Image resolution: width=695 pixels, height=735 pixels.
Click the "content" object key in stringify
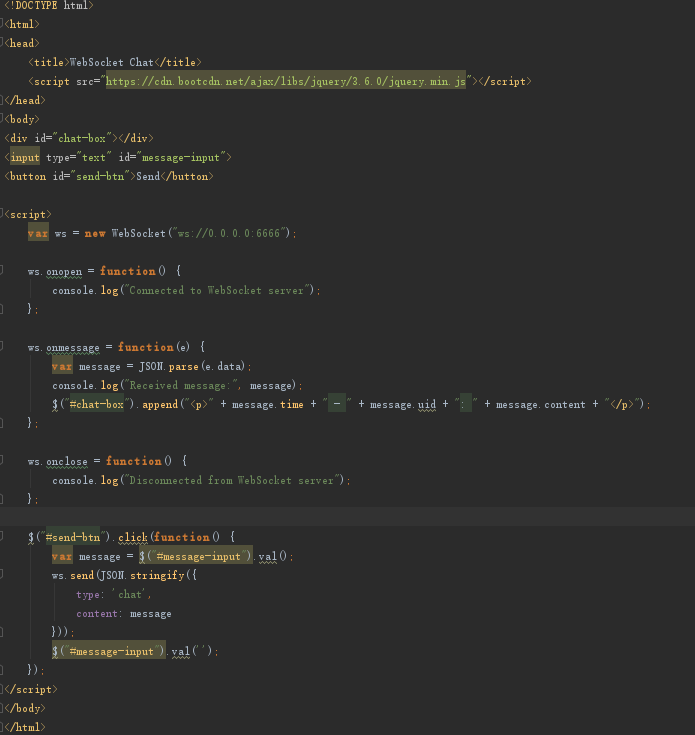(97, 614)
